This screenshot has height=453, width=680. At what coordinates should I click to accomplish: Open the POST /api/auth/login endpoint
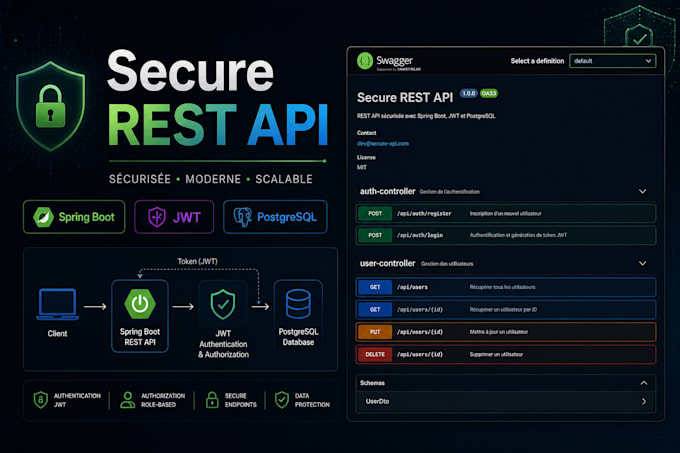[x=506, y=235]
